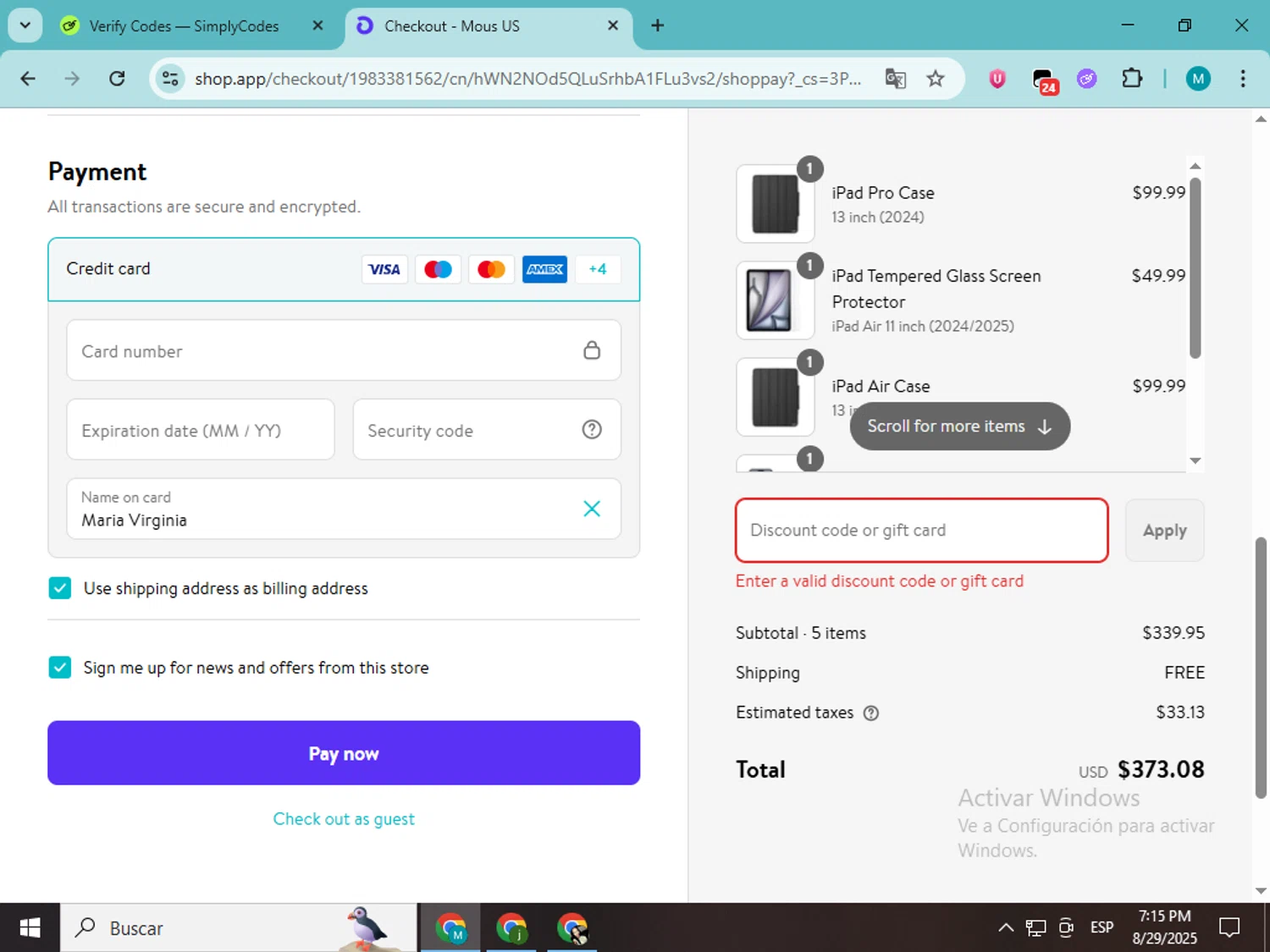Focus the Expiration date field
The width and height of the screenshot is (1270, 952).
201,430
